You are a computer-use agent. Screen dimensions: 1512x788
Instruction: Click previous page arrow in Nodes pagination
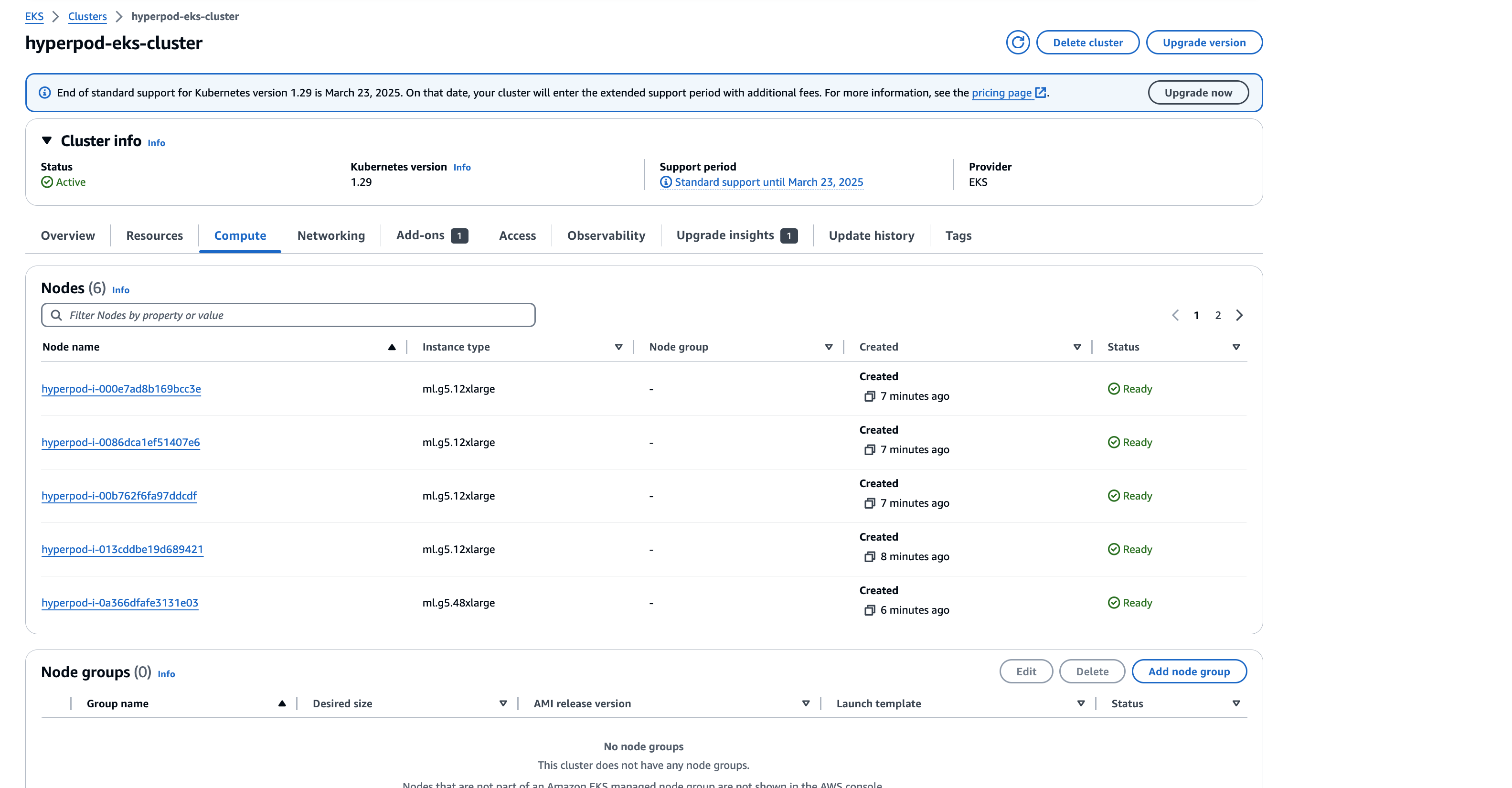pyautogui.click(x=1175, y=315)
